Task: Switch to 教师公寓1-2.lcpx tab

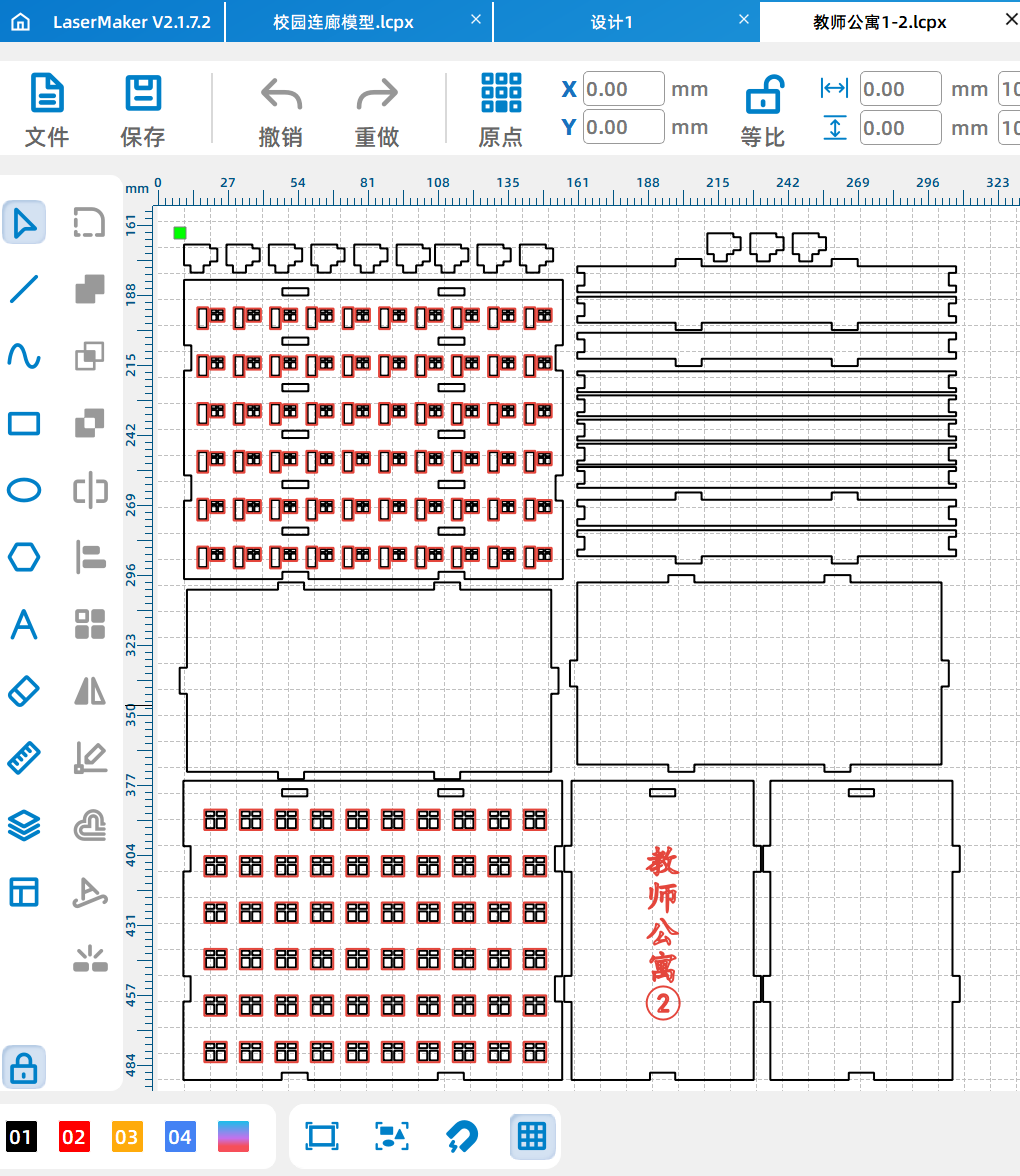Action: coord(880,22)
